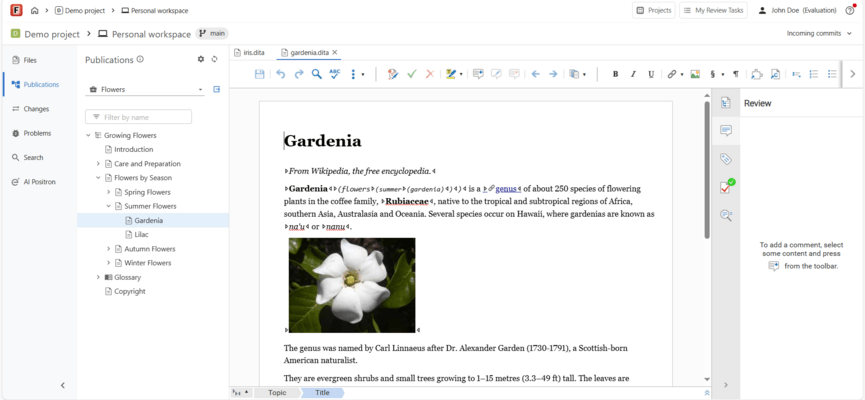Click the My Review Tasks button
Screen dimensions: 865x400
(x=713, y=10)
